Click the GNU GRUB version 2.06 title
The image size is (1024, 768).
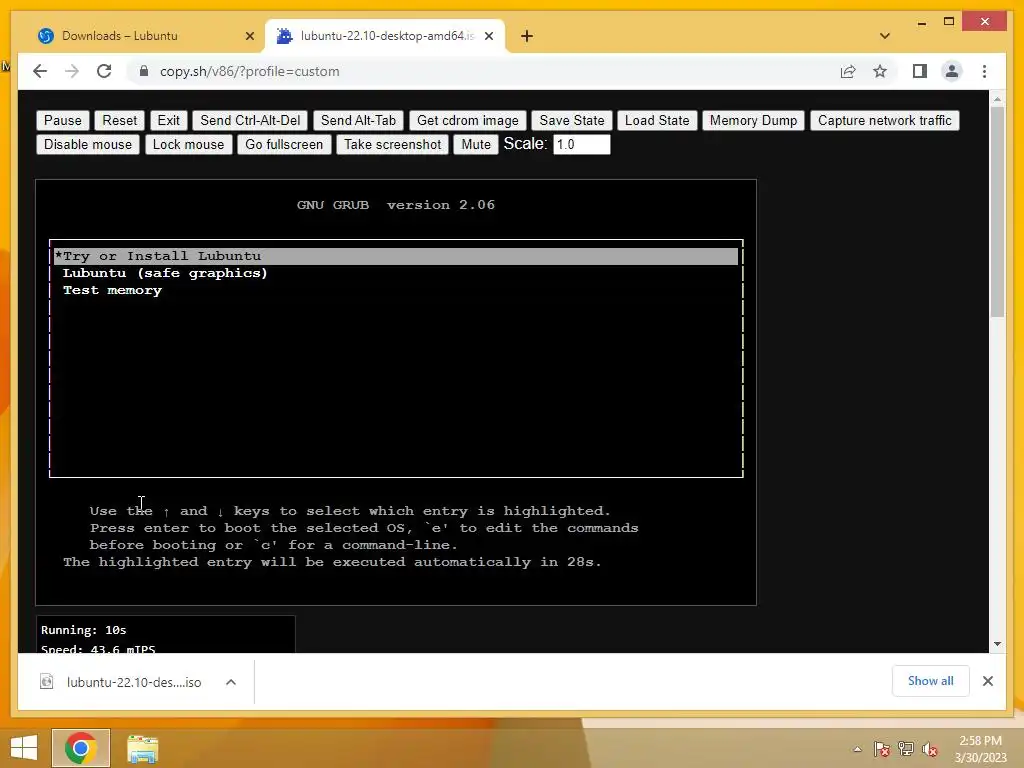click(396, 205)
